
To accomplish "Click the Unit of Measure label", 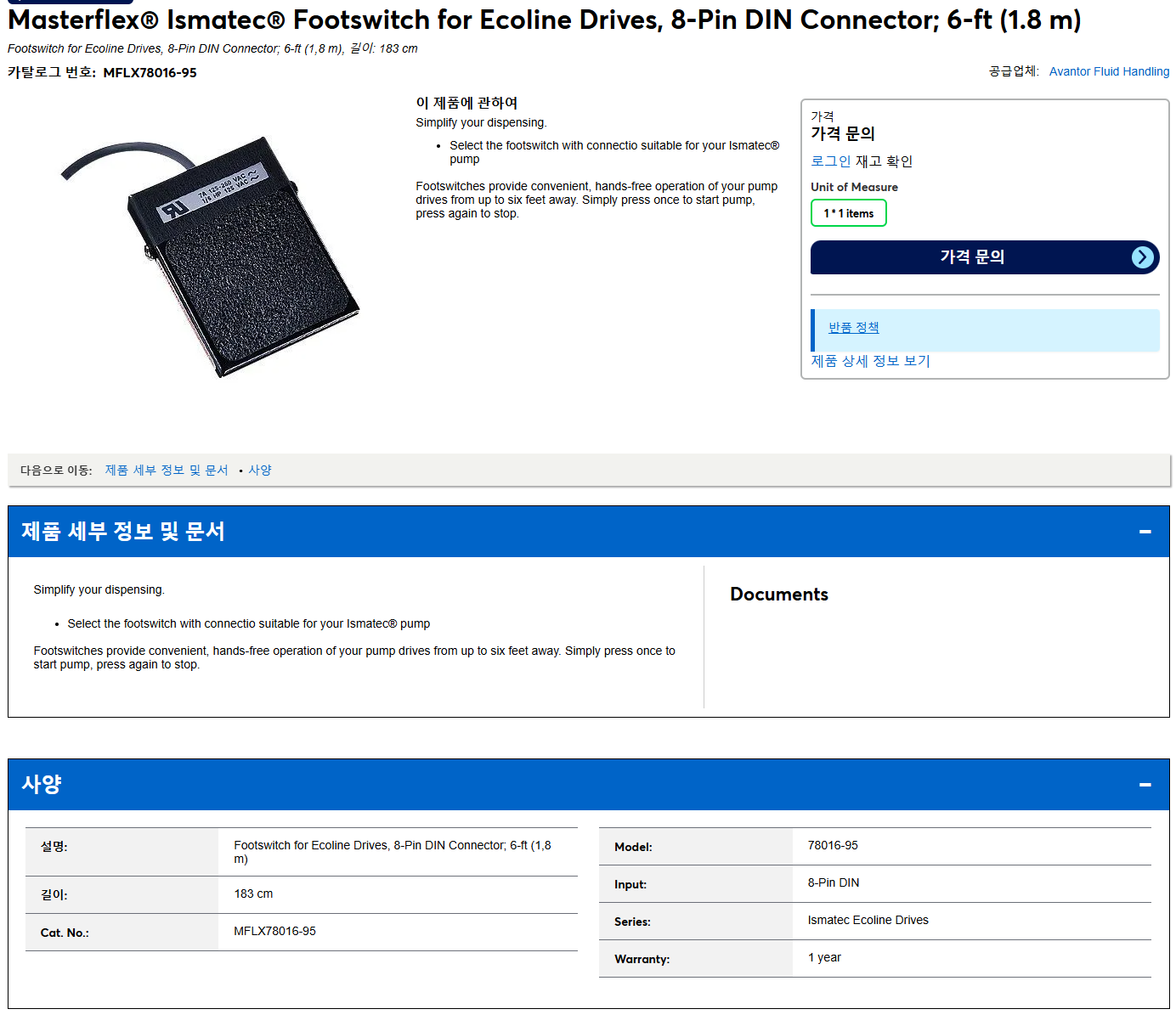I will [x=854, y=187].
